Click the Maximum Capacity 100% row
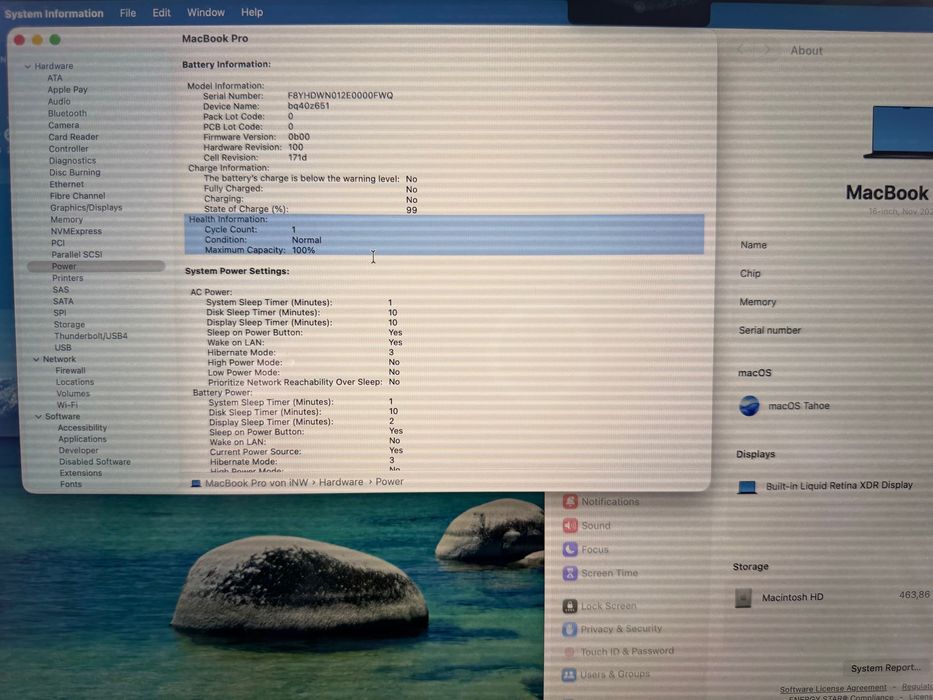Screen dimensions: 933x700 (x=444, y=250)
